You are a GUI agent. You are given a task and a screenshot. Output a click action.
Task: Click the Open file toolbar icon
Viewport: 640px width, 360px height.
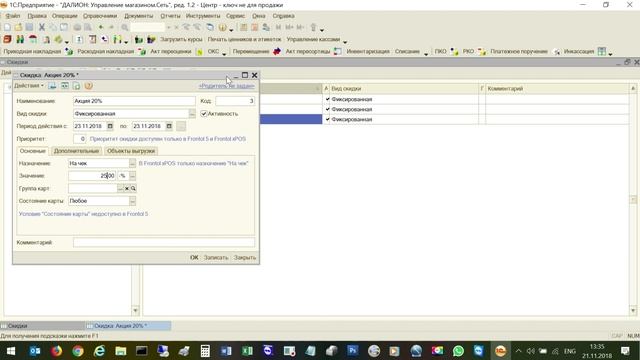coord(18,27)
